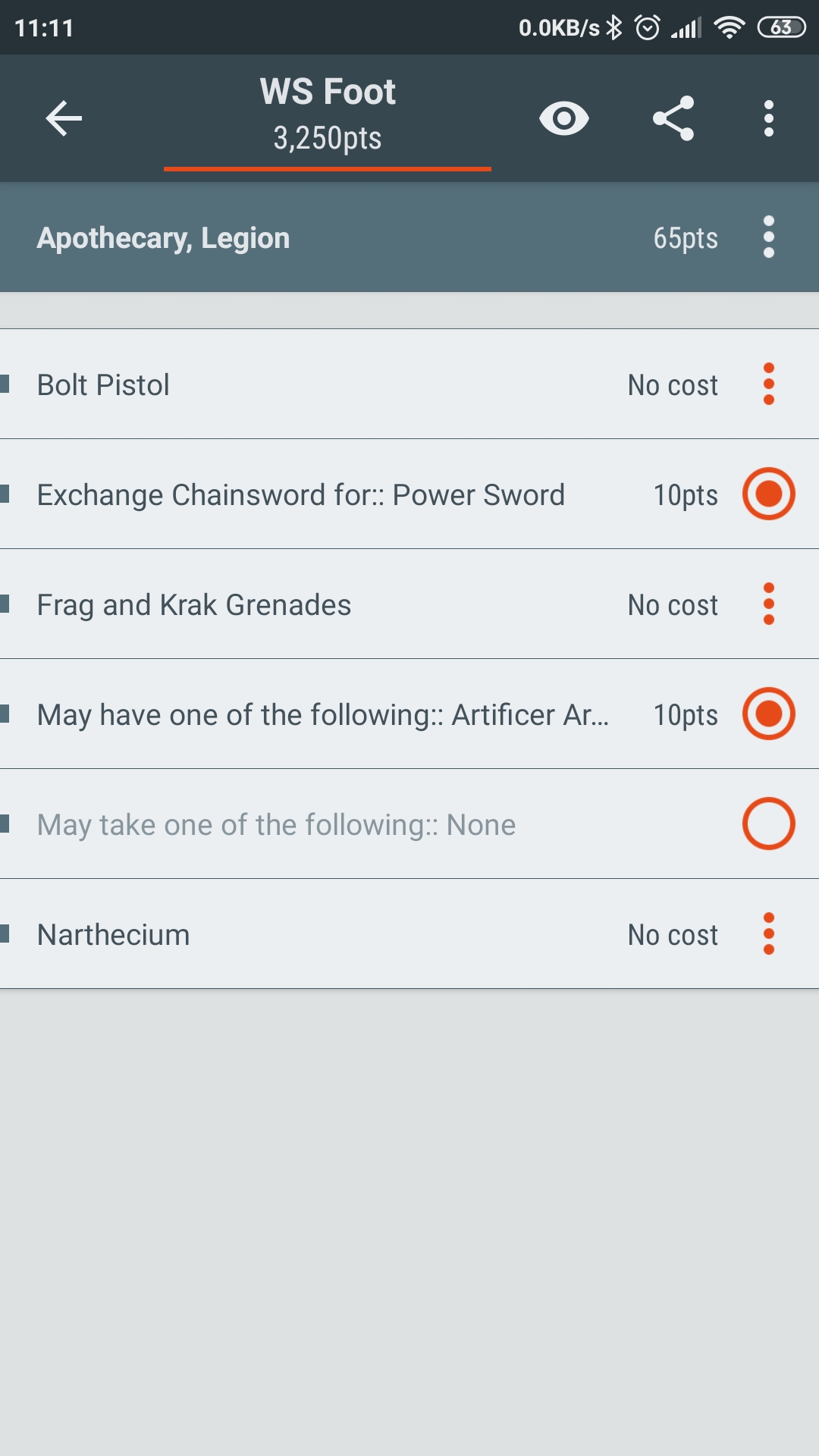Navigate back with the arrow icon
The image size is (819, 1456).
tap(63, 118)
